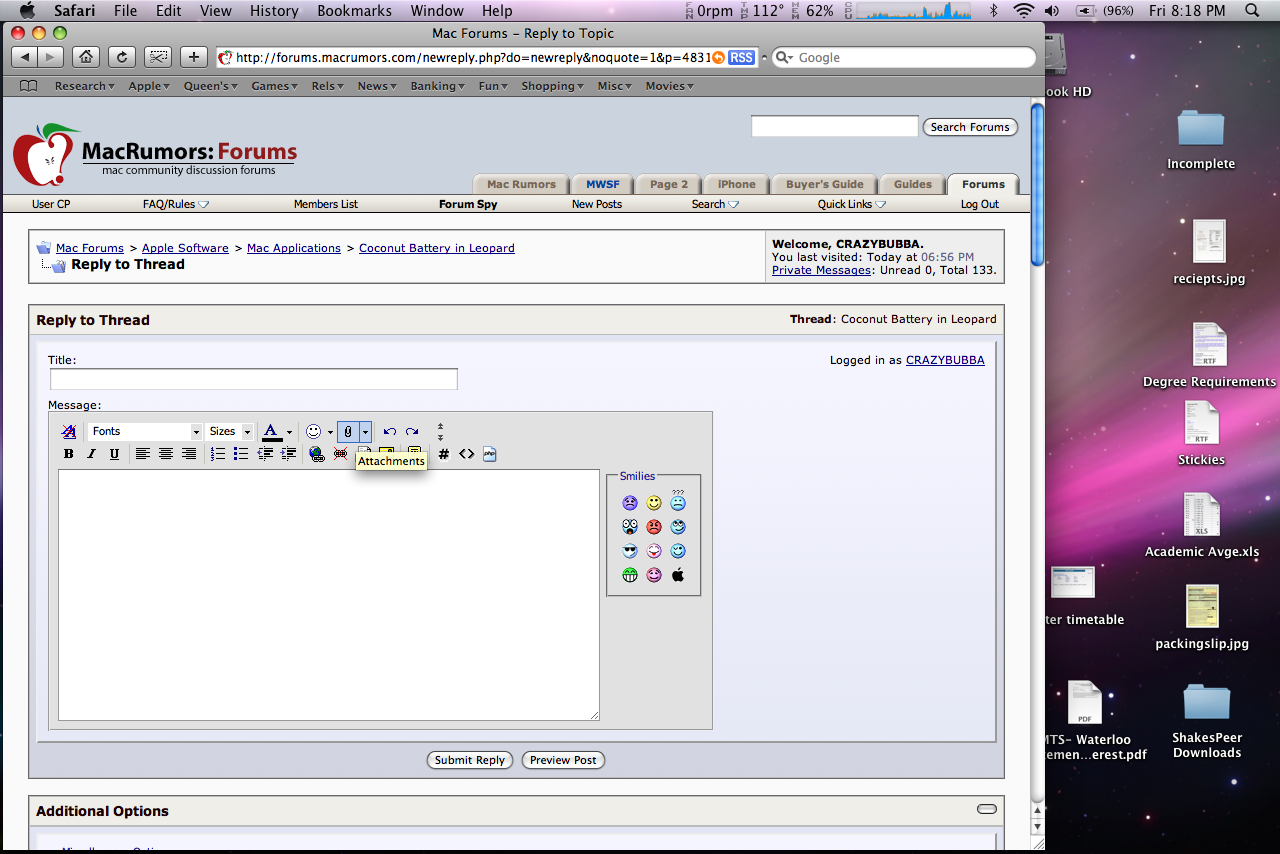
Task: Collapse the Additional Options section
Action: point(987,809)
